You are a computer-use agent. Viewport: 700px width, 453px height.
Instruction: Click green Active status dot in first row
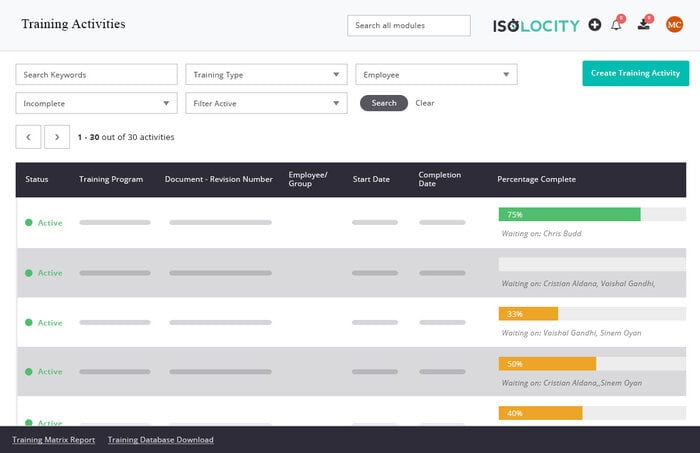(29, 222)
